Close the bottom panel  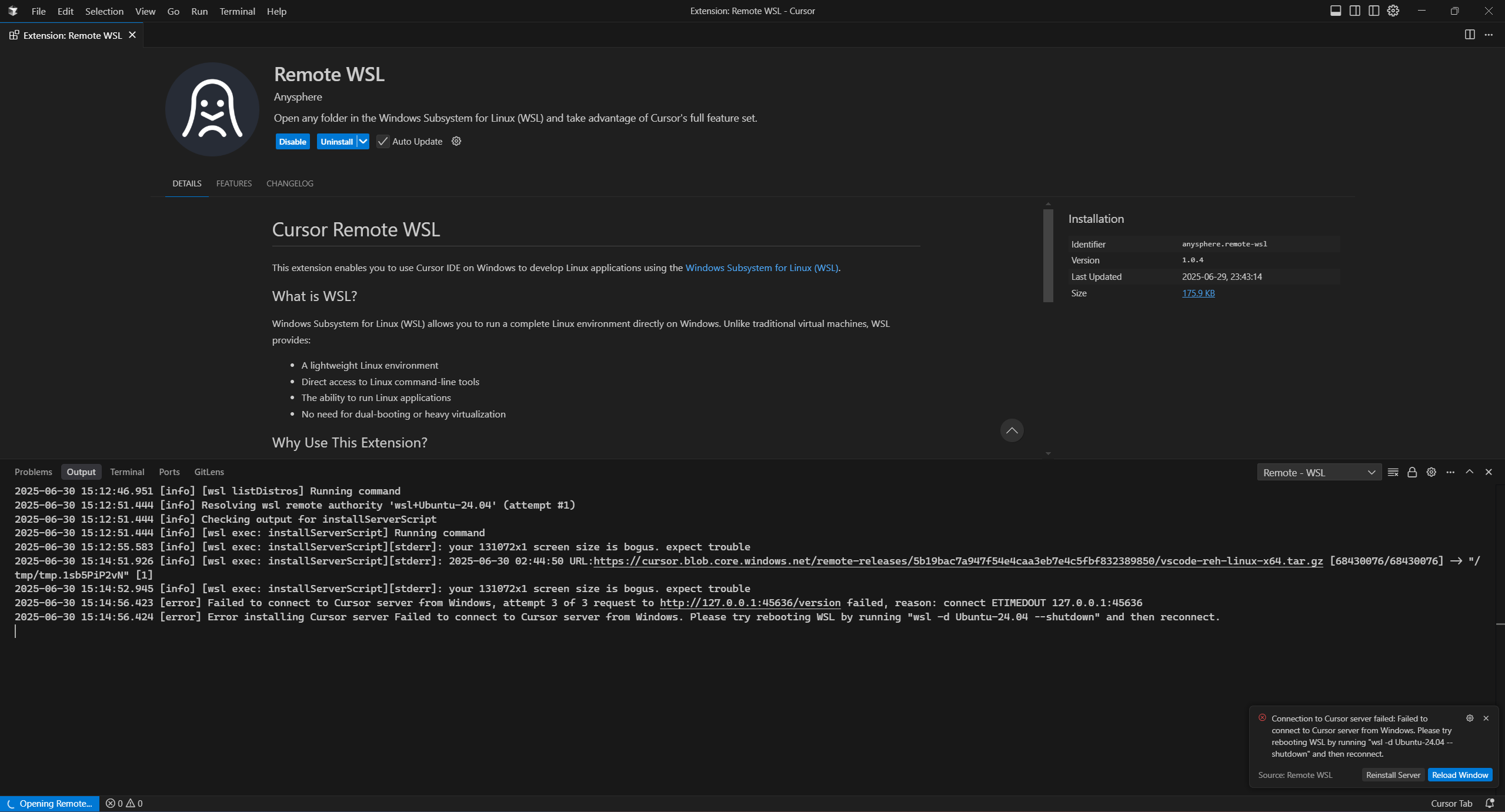[1489, 472]
